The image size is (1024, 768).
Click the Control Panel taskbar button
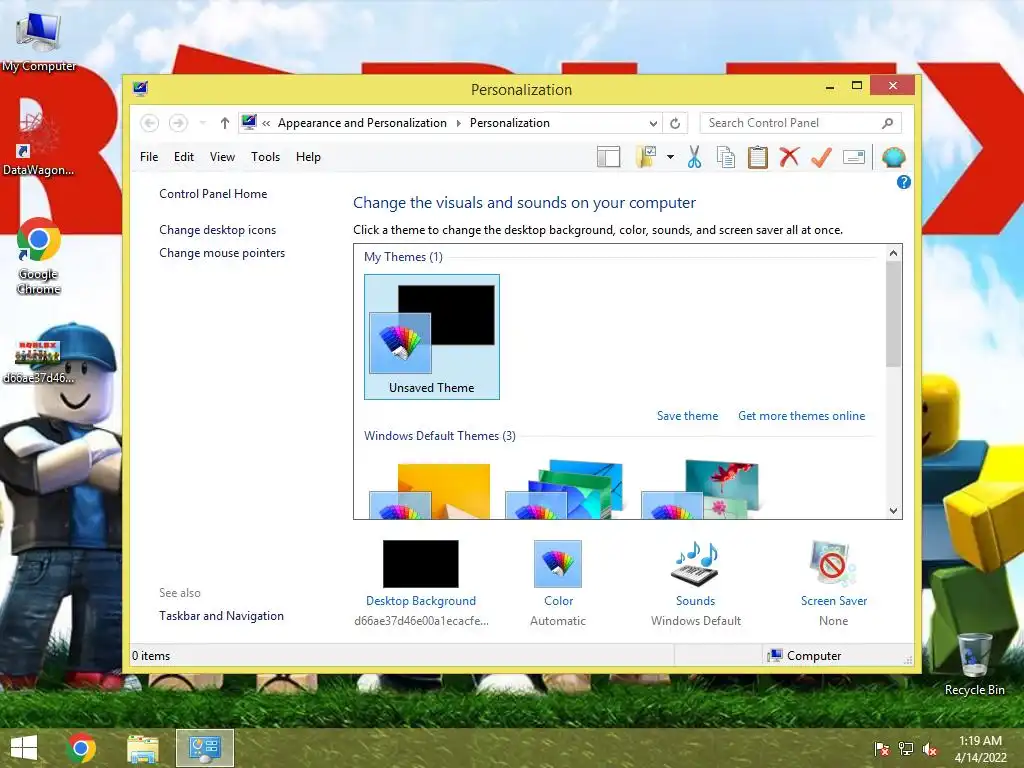(204, 748)
